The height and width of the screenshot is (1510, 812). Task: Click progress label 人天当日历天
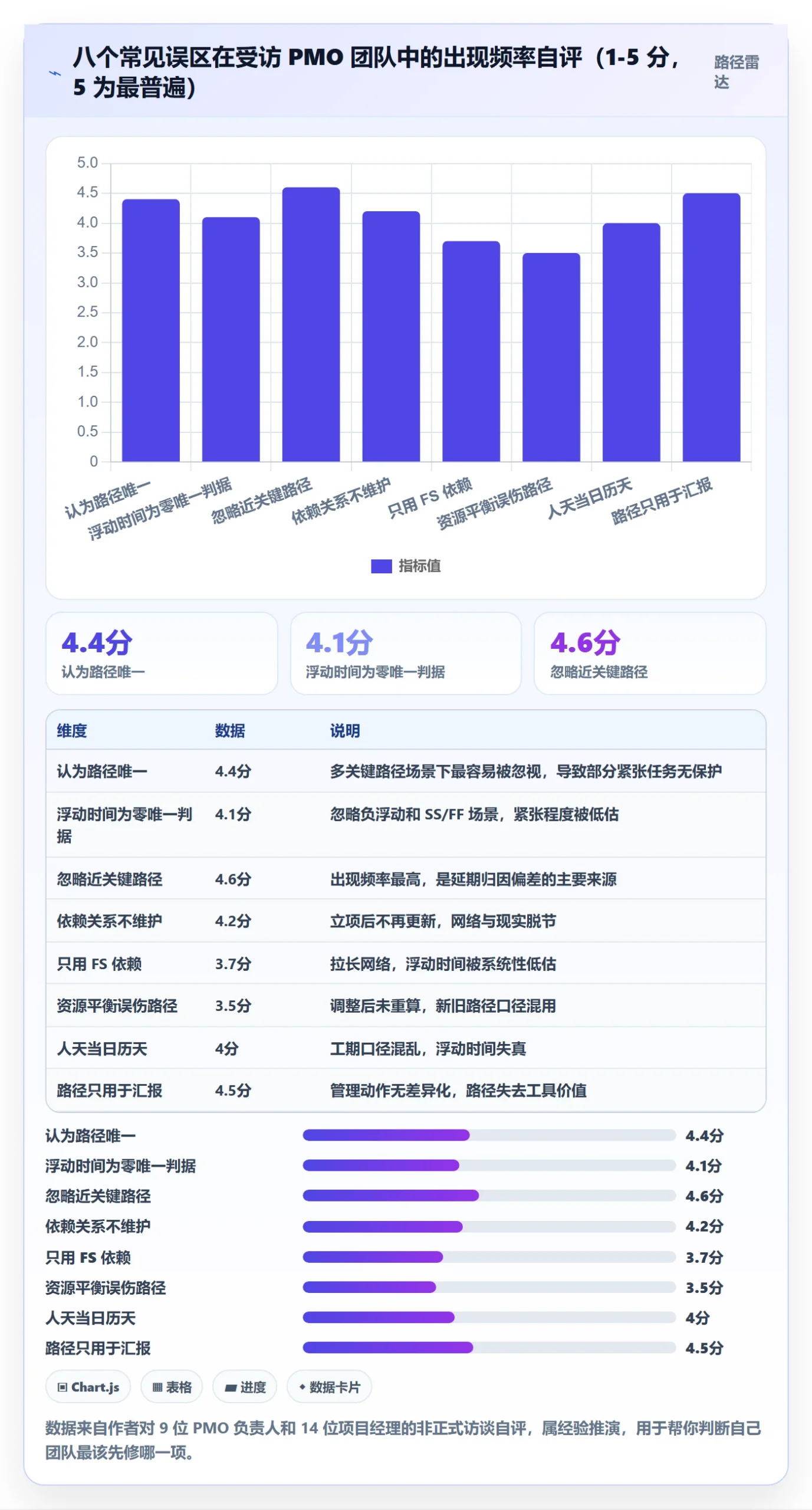point(90,1318)
